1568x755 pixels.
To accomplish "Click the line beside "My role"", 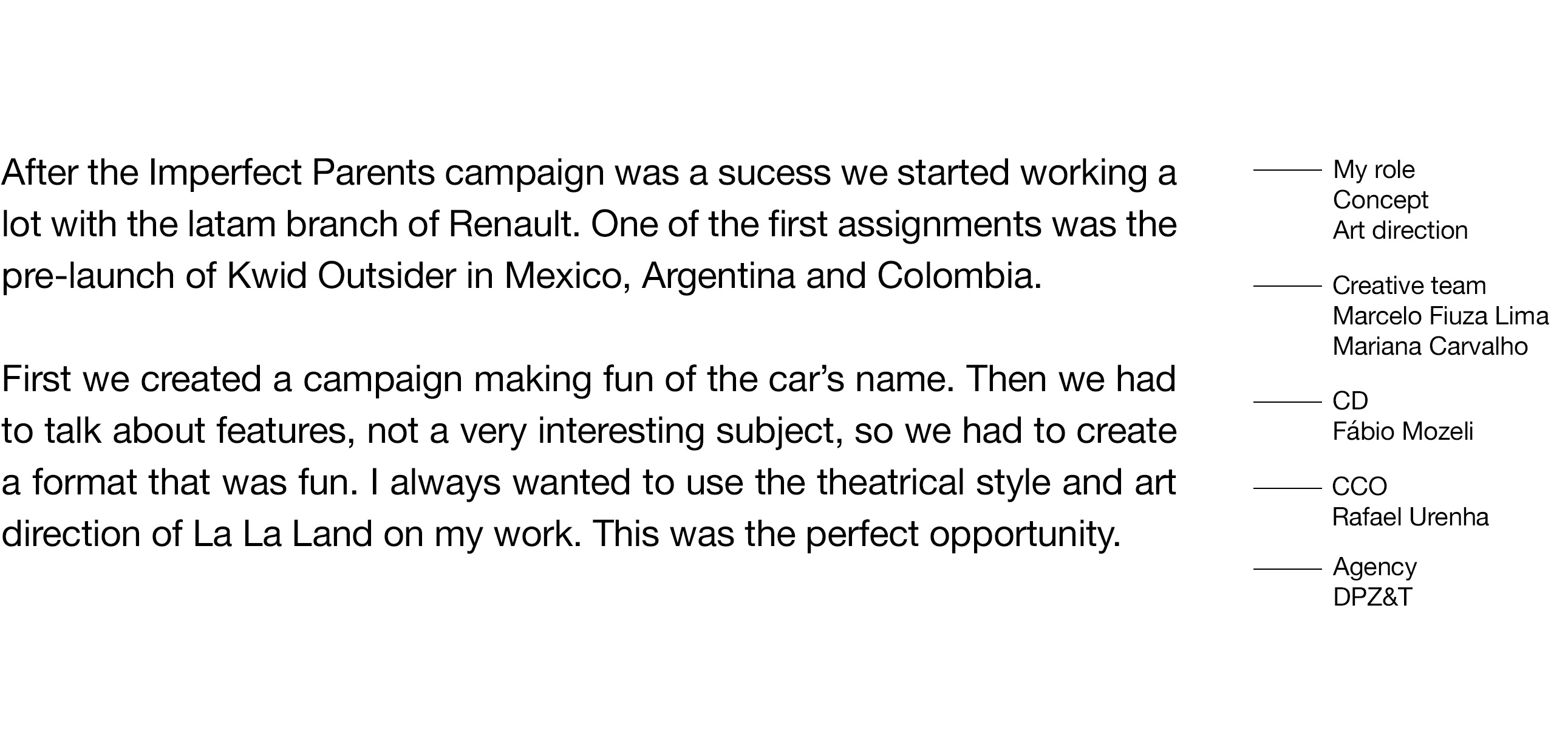I will [1287, 170].
